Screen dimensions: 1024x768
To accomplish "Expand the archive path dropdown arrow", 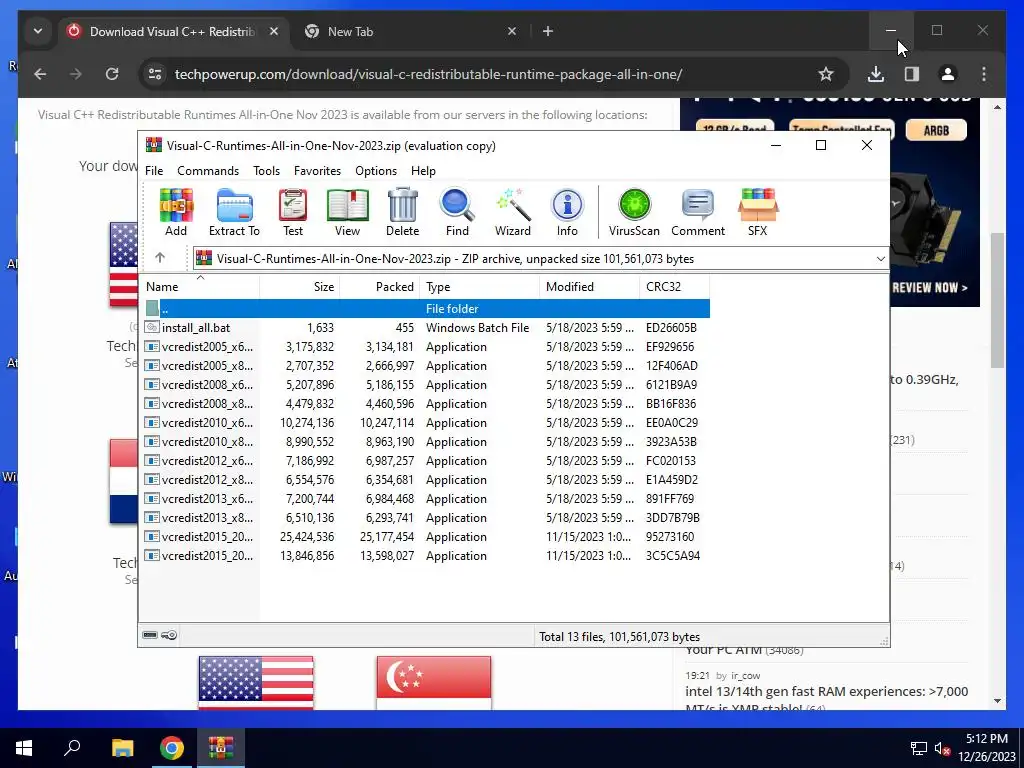I will coord(880,259).
